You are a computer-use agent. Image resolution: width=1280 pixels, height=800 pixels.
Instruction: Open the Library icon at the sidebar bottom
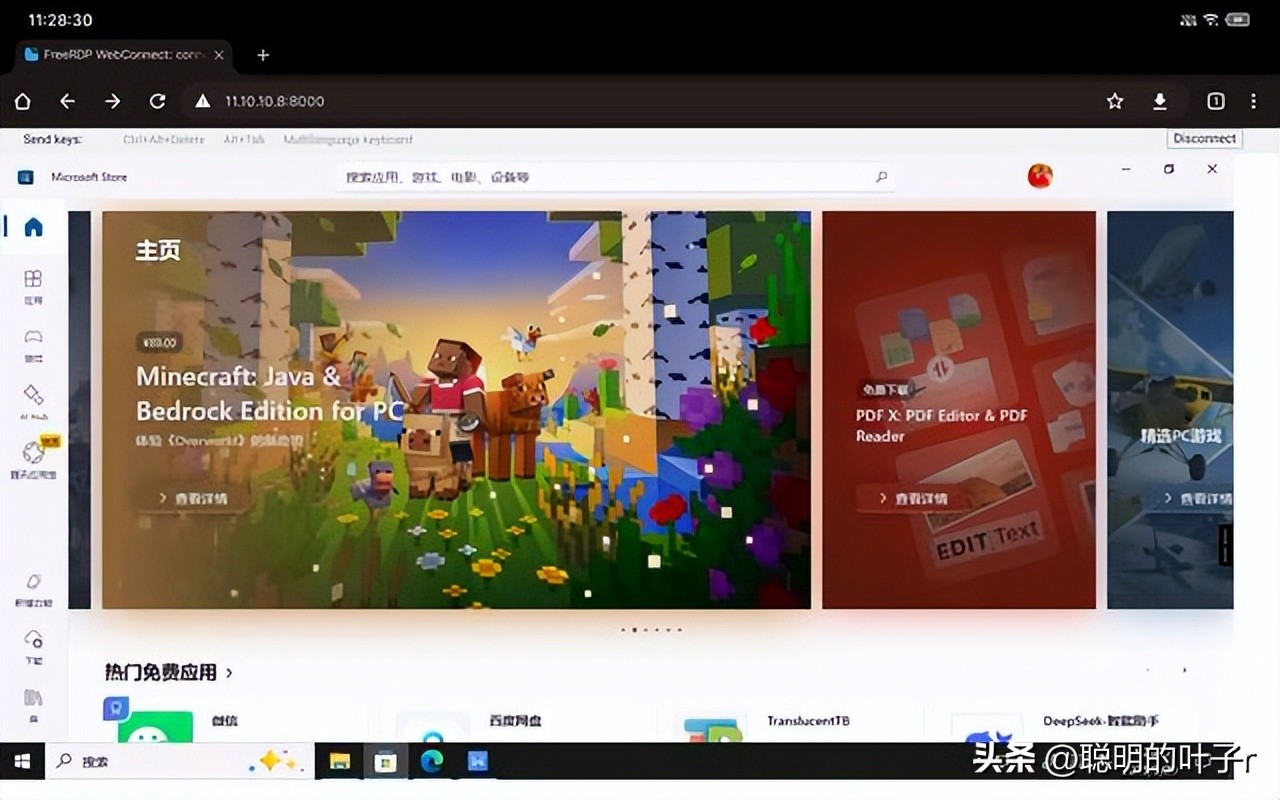tap(33, 700)
